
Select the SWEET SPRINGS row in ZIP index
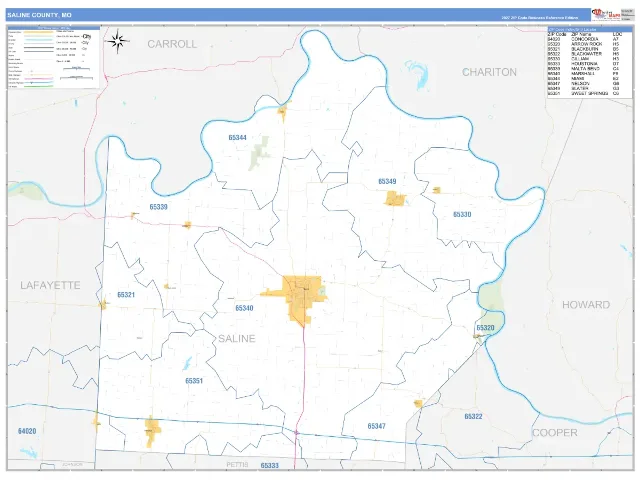point(584,93)
